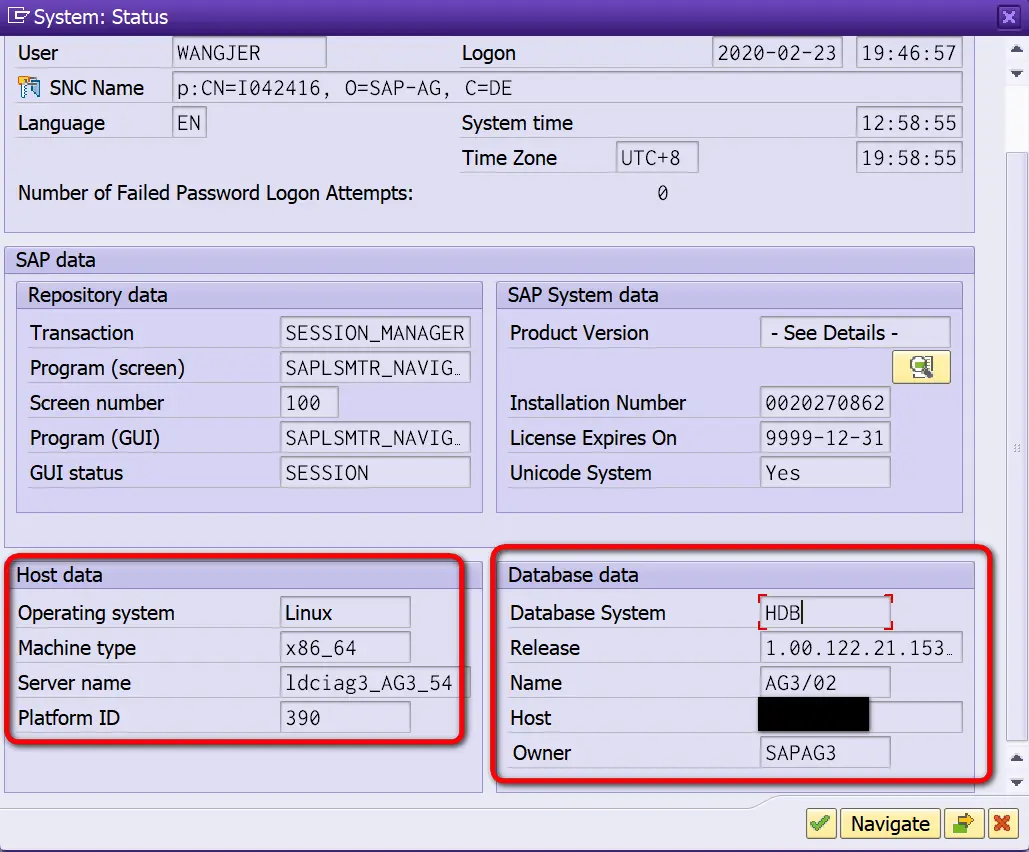This screenshot has height=852, width=1029.
Task: Click the upper scroll-down arrow below it
Action: [x=1017, y=73]
